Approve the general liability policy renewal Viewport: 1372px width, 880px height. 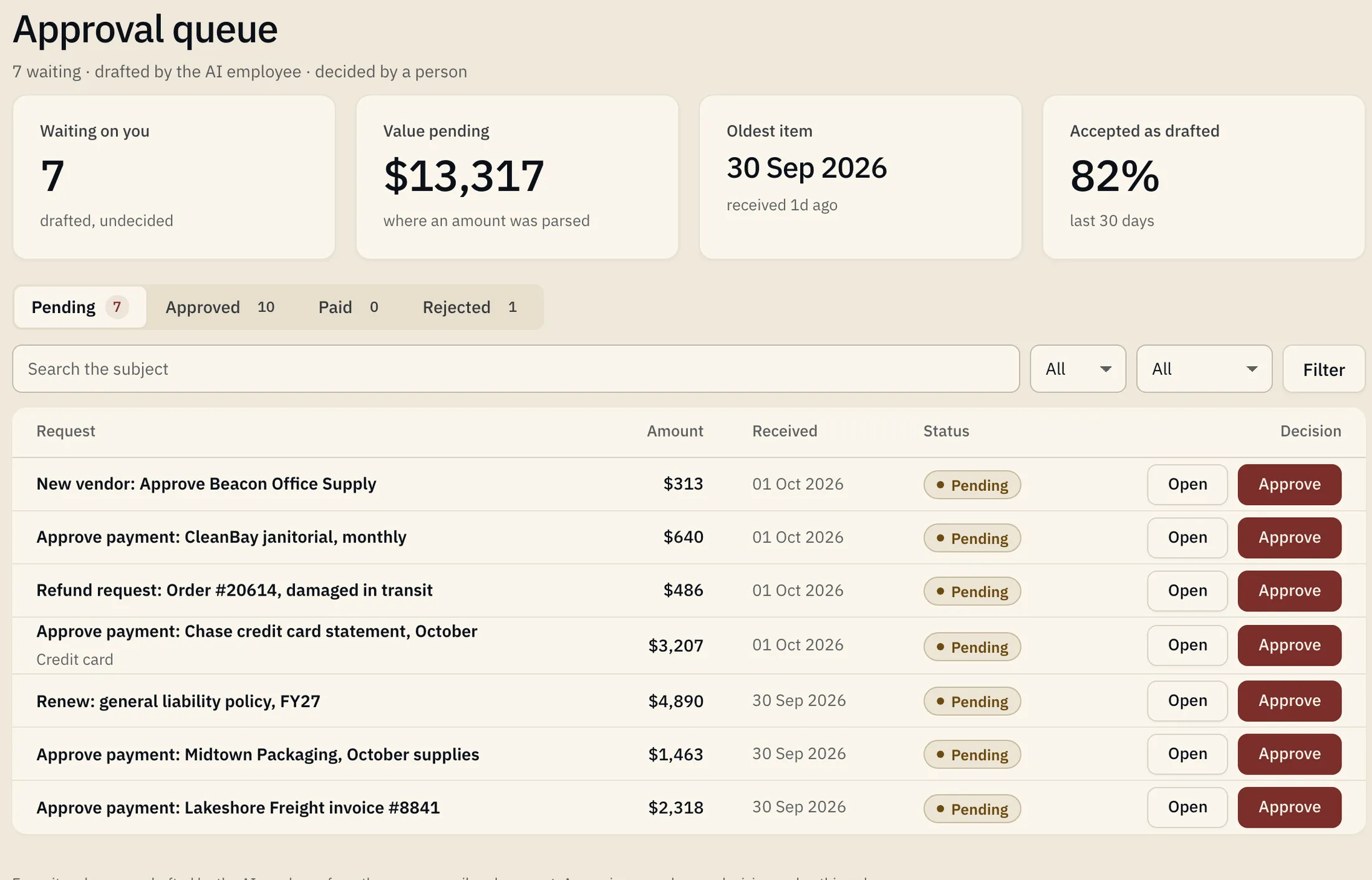[x=1289, y=700]
